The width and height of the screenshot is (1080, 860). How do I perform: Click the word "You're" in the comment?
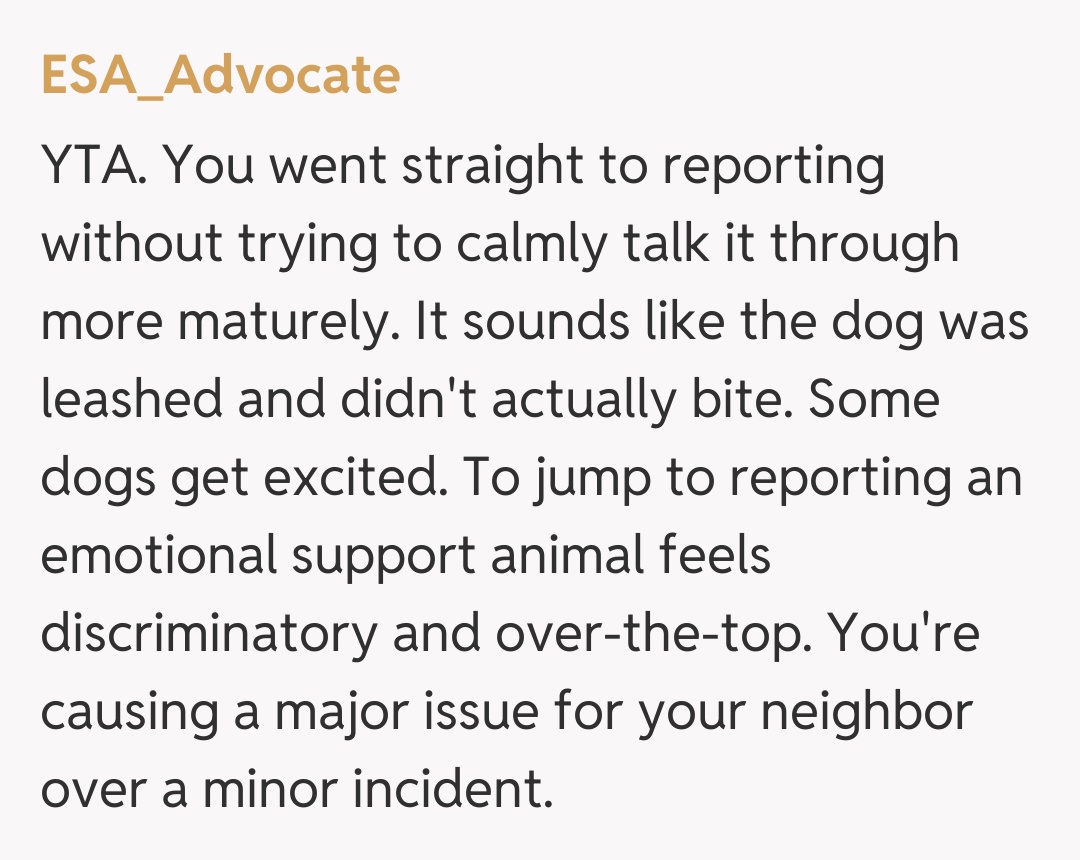[x=905, y=634]
